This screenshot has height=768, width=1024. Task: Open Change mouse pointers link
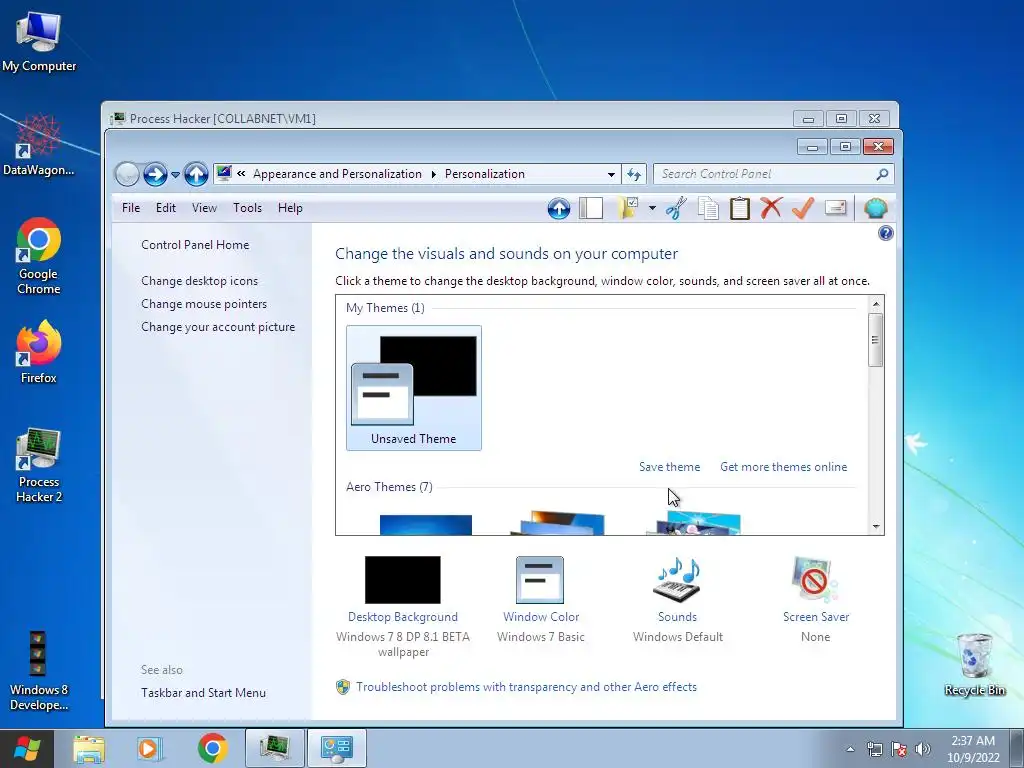pyautogui.click(x=204, y=304)
